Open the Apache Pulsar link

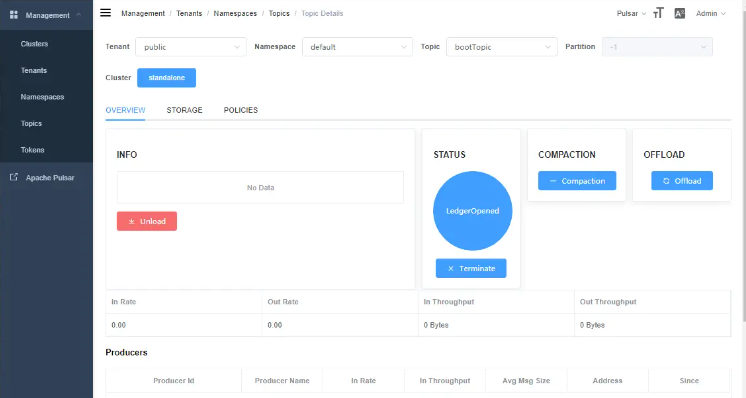point(50,178)
